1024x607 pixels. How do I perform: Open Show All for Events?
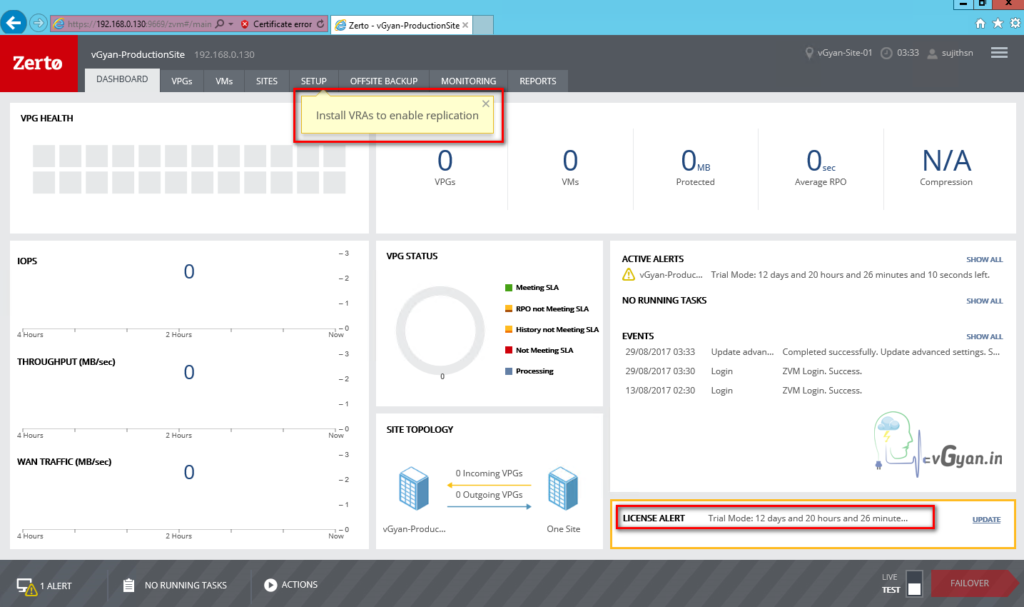point(984,336)
